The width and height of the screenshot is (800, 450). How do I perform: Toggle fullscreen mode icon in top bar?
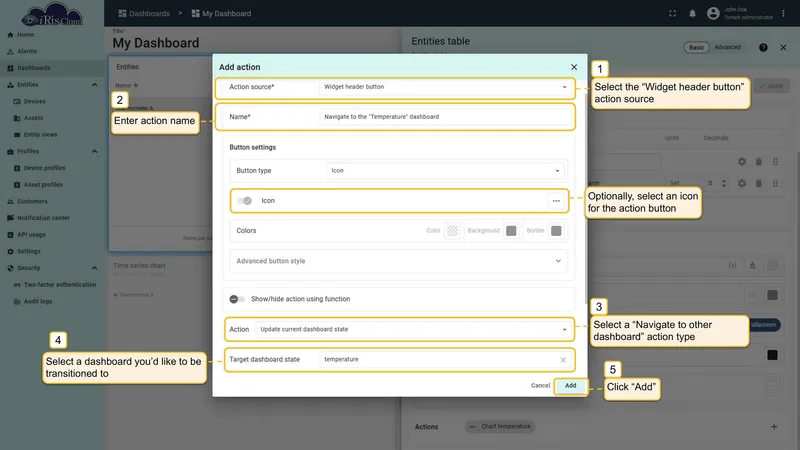(x=672, y=14)
